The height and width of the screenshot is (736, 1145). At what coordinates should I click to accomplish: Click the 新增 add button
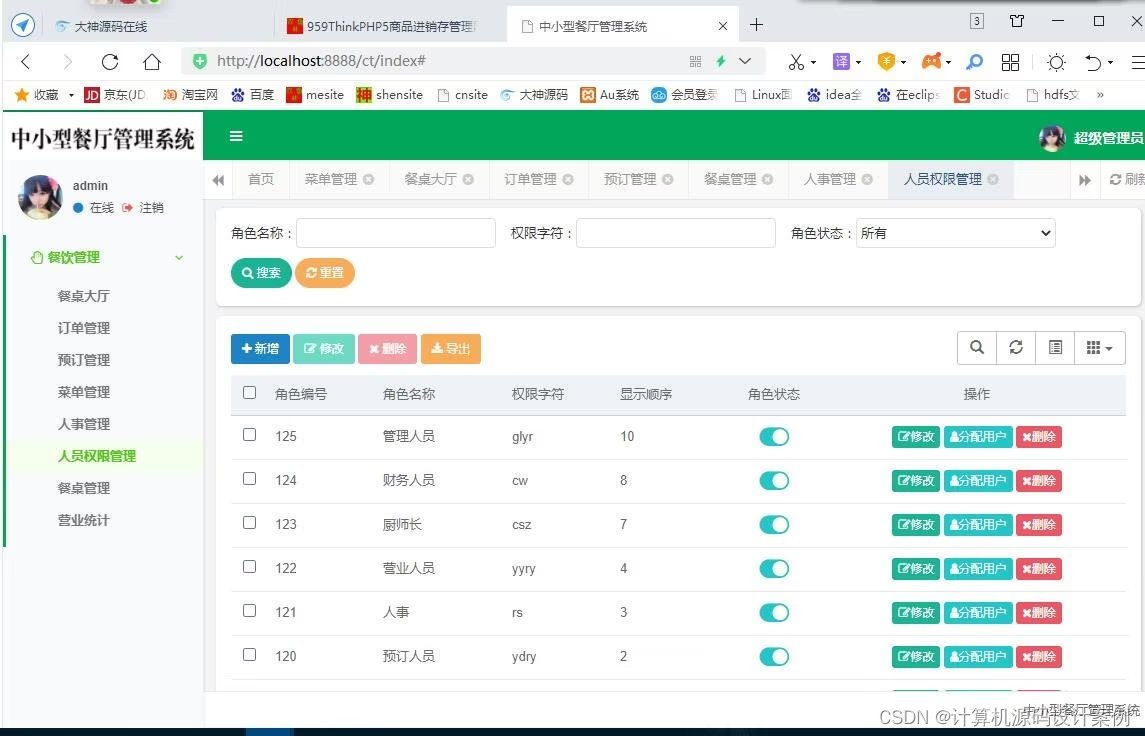click(x=260, y=348)
